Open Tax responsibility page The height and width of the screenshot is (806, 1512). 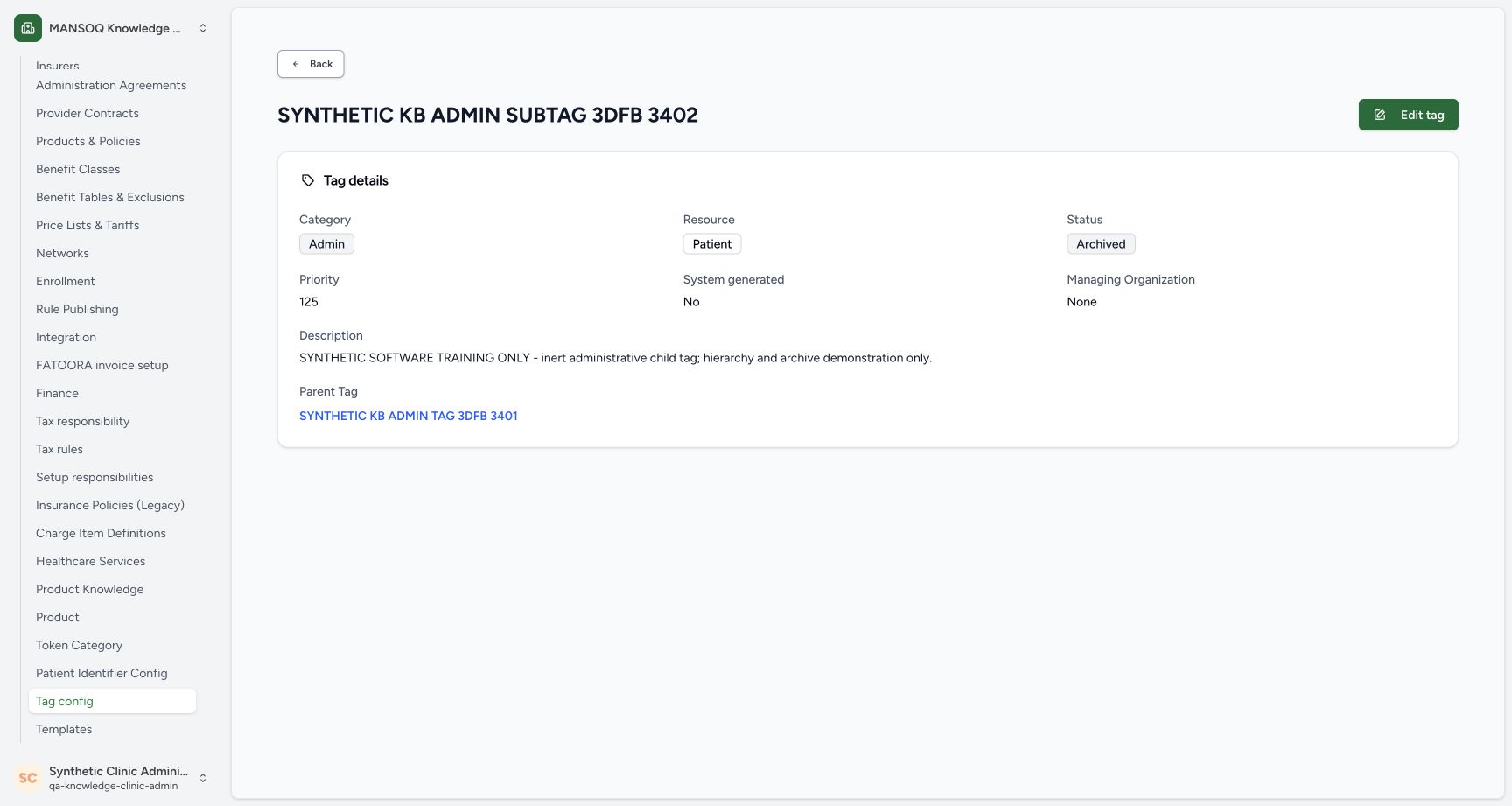(82, 421)
